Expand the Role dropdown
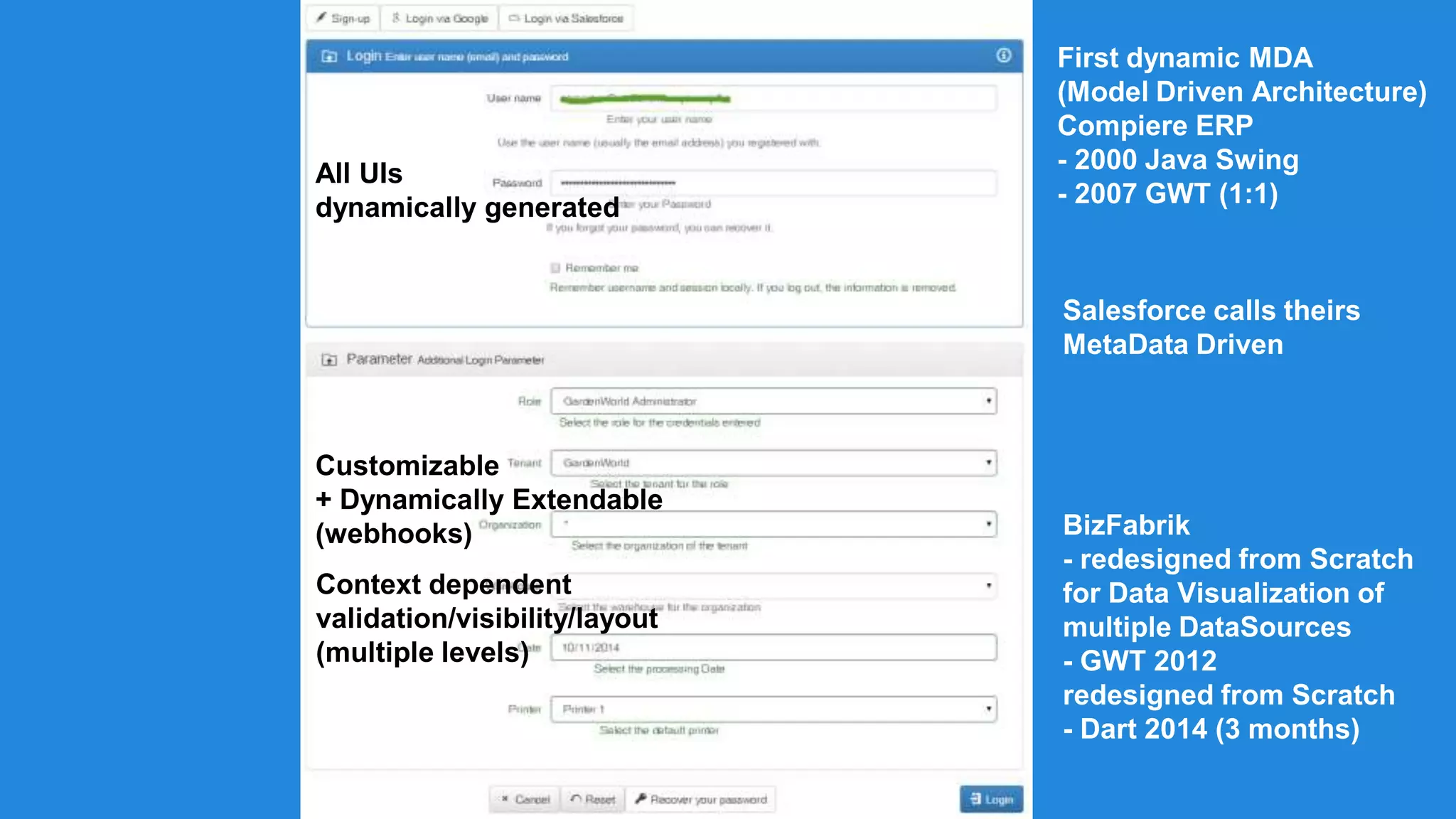This screenshot has height=819, width=1456. (774, 401)
